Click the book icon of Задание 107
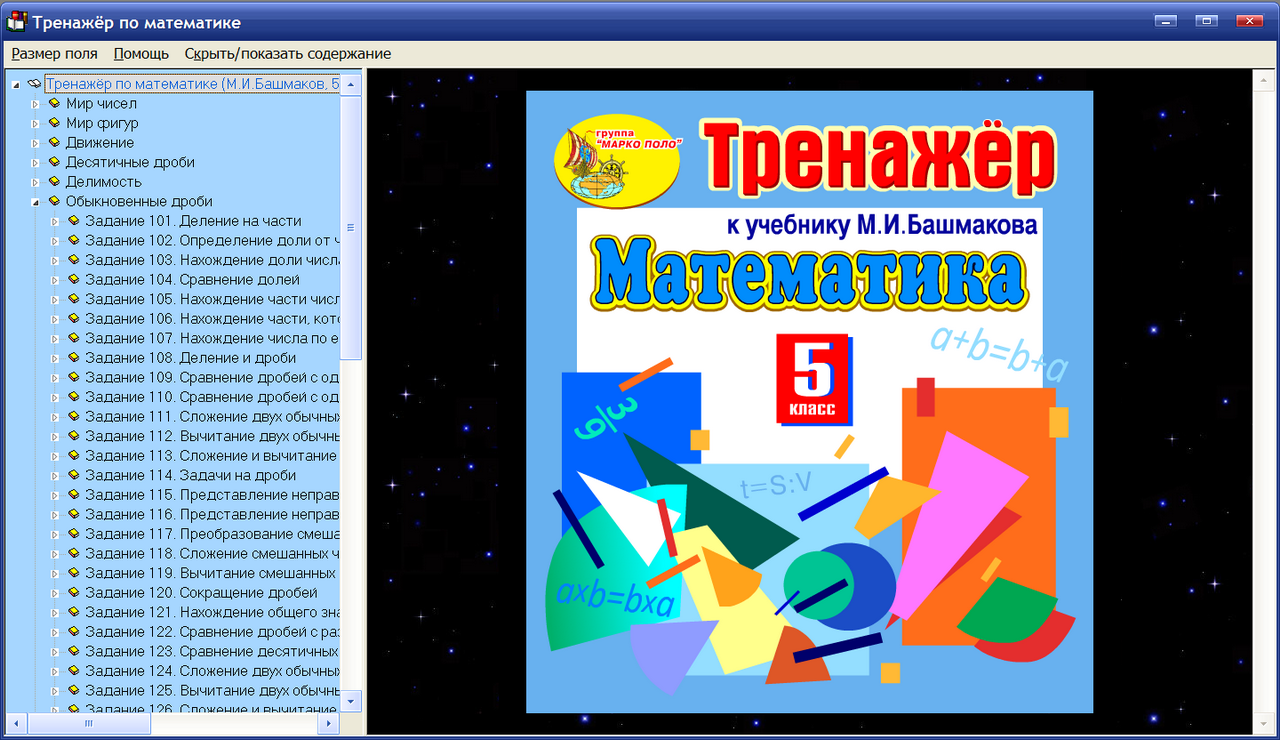The height and width of the screenshot is (740, 1280). (73, 338)
